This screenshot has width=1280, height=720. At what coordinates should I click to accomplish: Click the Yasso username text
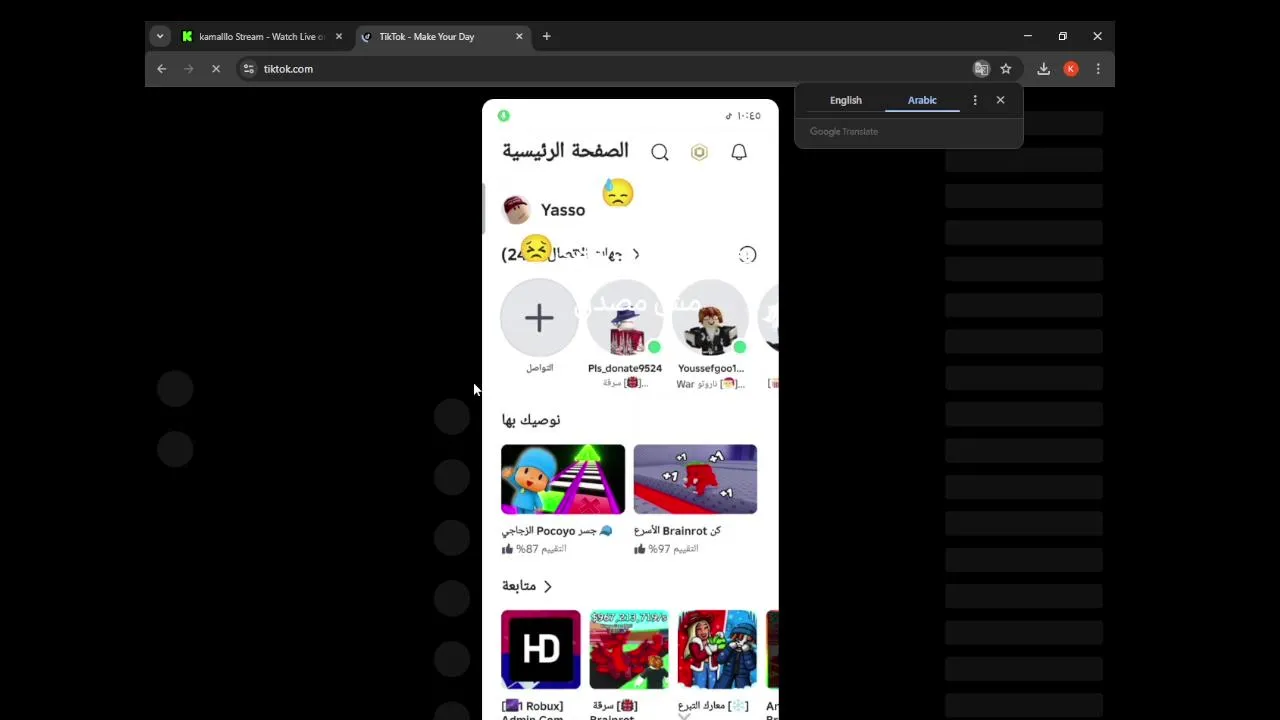point(563,210)
